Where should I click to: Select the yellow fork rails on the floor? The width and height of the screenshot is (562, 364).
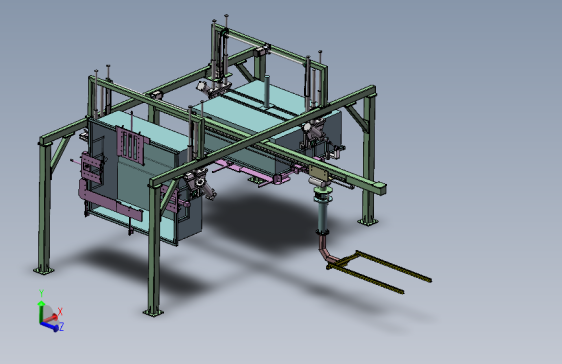coord(379,272)
